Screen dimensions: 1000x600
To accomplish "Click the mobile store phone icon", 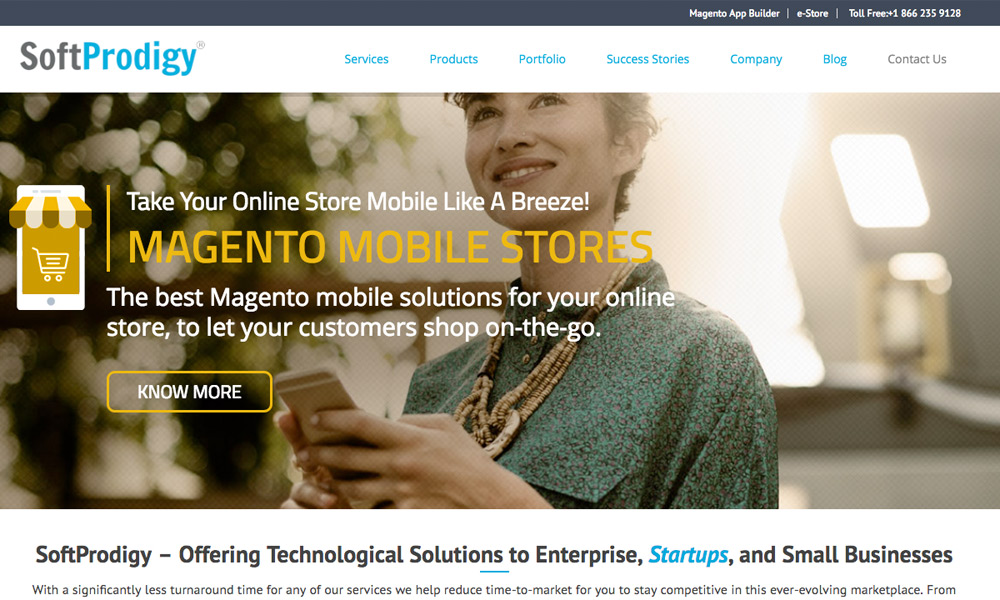I will point(50,247).
